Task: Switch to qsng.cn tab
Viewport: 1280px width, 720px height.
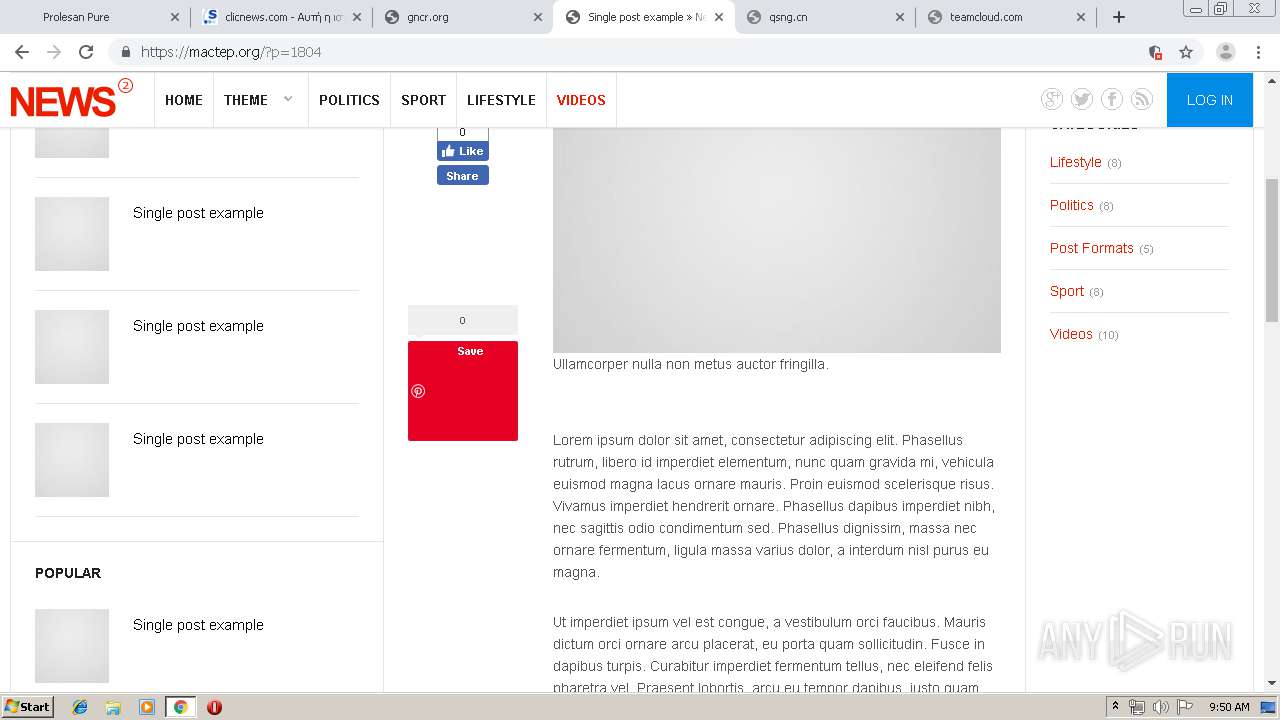Action: 823,17
